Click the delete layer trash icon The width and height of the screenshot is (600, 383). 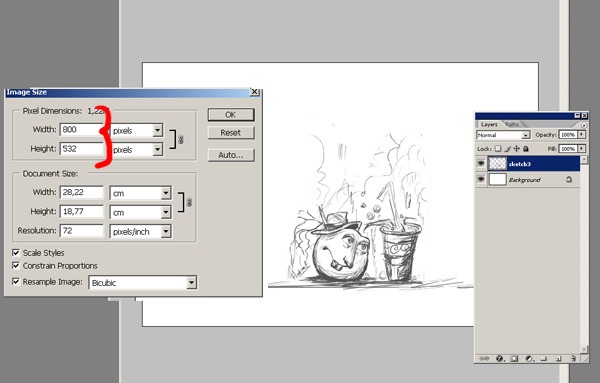click(573, 359)
